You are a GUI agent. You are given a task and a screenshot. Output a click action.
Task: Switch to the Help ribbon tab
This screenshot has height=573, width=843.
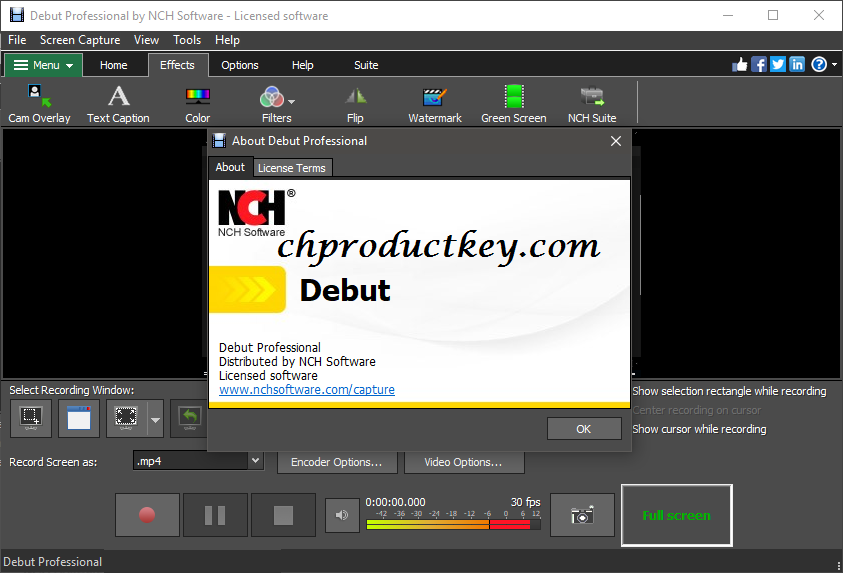303,65
